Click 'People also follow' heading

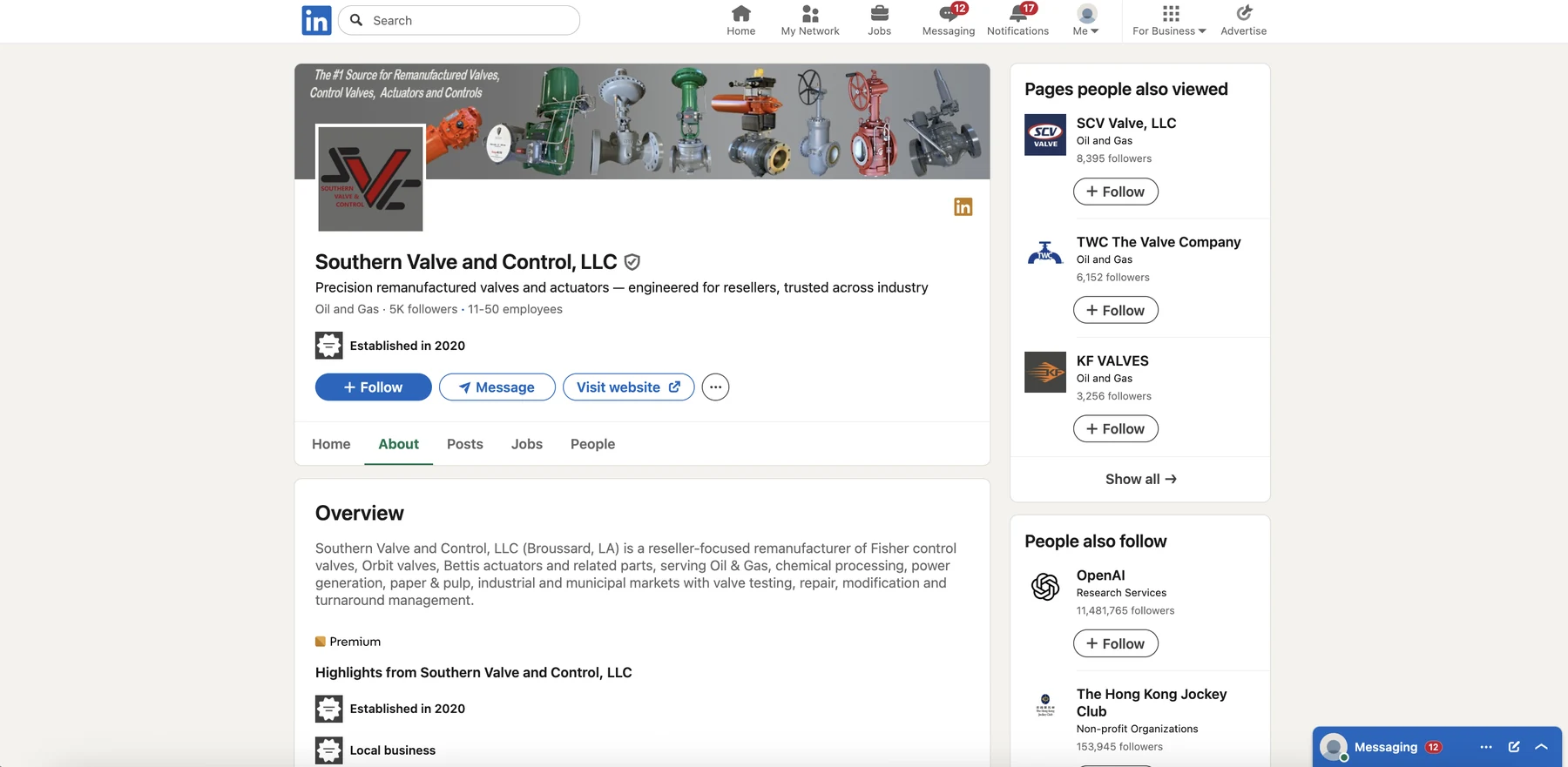click(x=1096, y=542)
